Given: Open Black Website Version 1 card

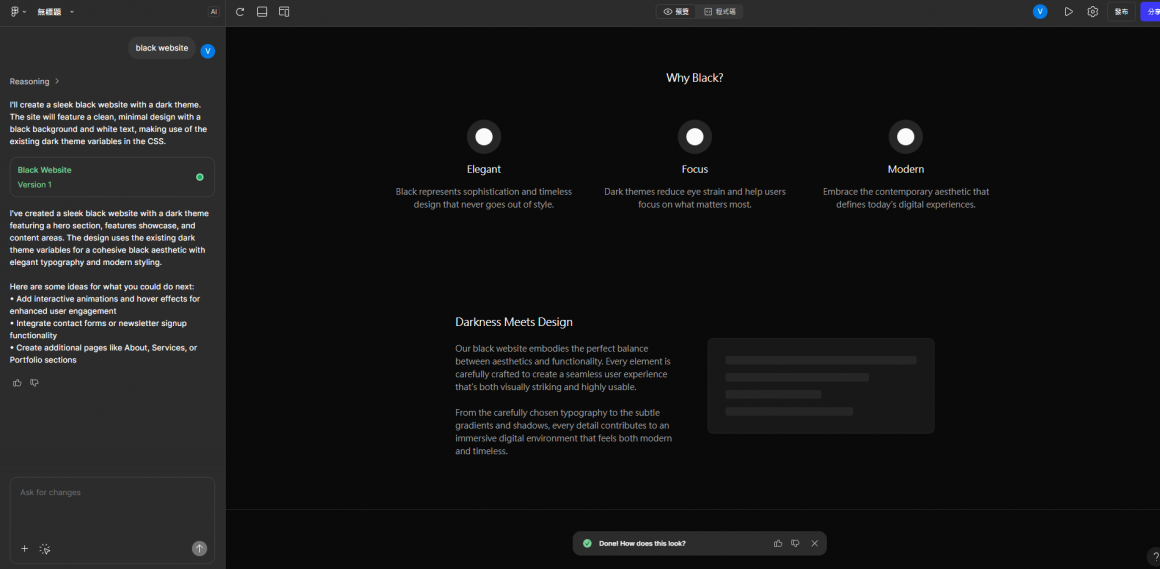Looking at the screenshot, I should click(112, 177).
